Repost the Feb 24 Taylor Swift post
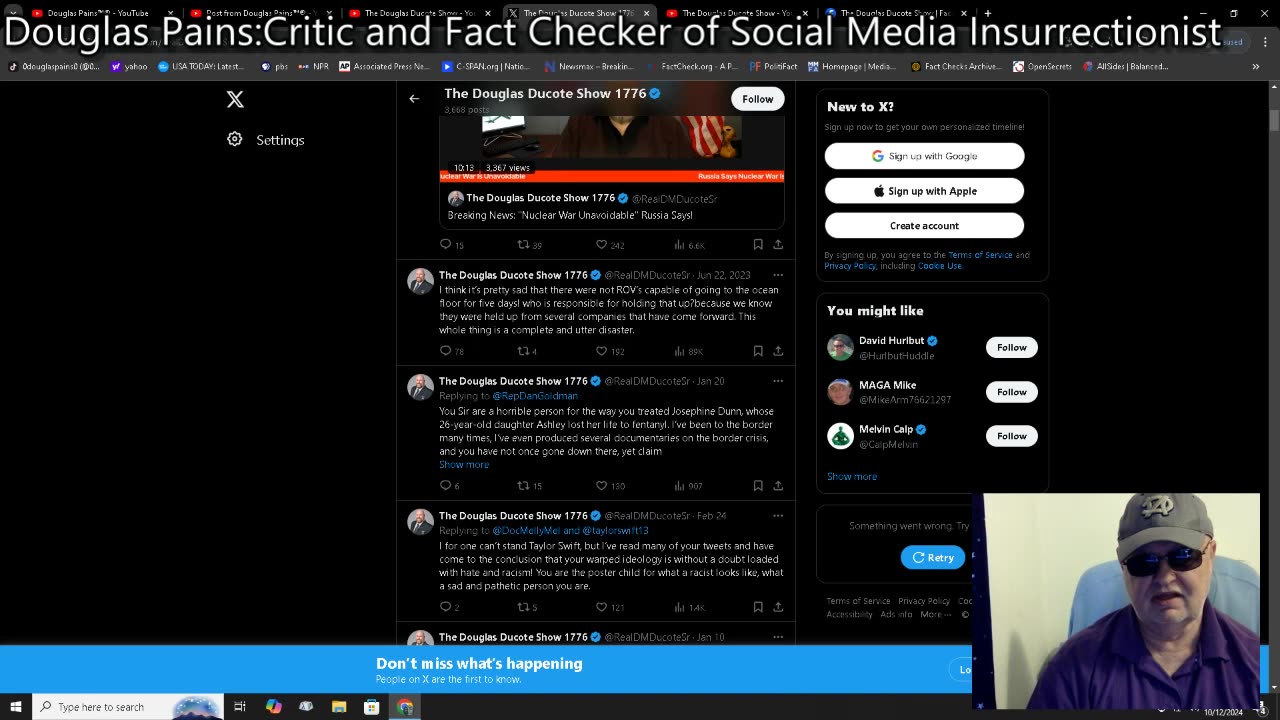The height and width of the screenshot is (720, 1280). click(x=523, y=607)
